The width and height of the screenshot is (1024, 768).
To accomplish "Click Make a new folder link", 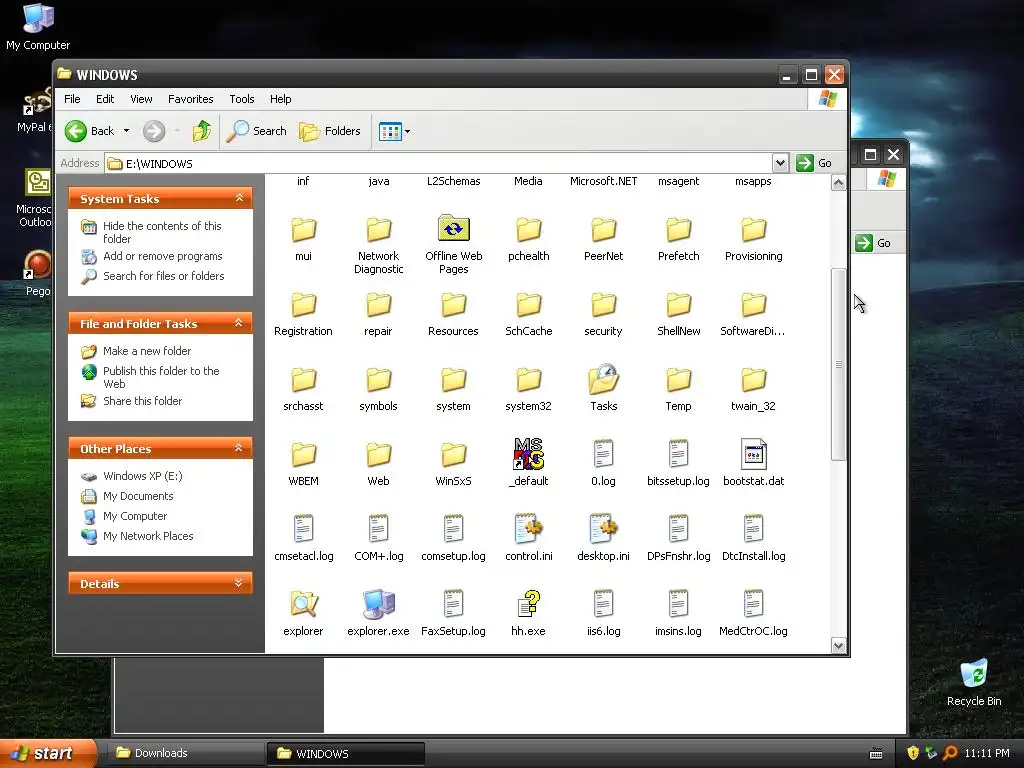I will (147, 351).
